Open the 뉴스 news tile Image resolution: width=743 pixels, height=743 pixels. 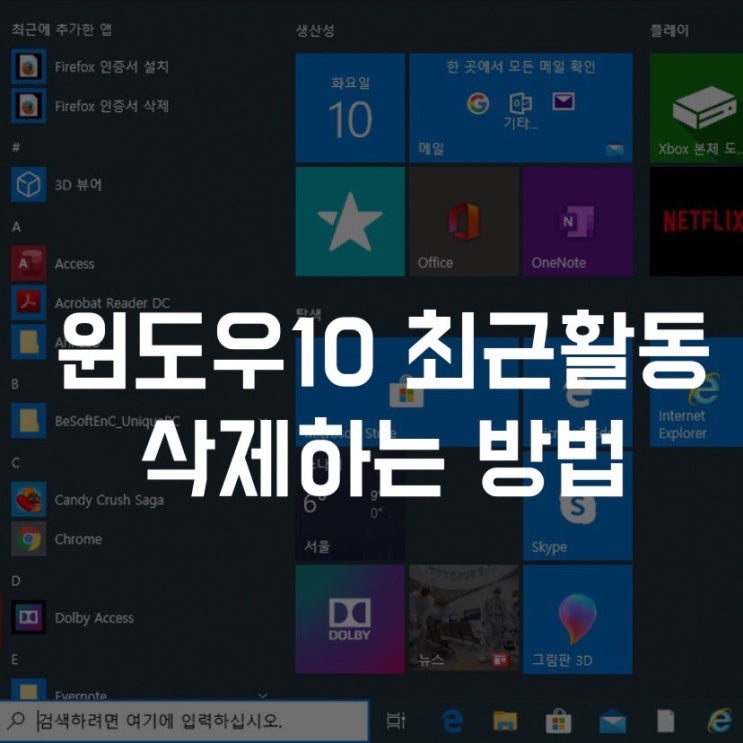[x=464, y=619]
